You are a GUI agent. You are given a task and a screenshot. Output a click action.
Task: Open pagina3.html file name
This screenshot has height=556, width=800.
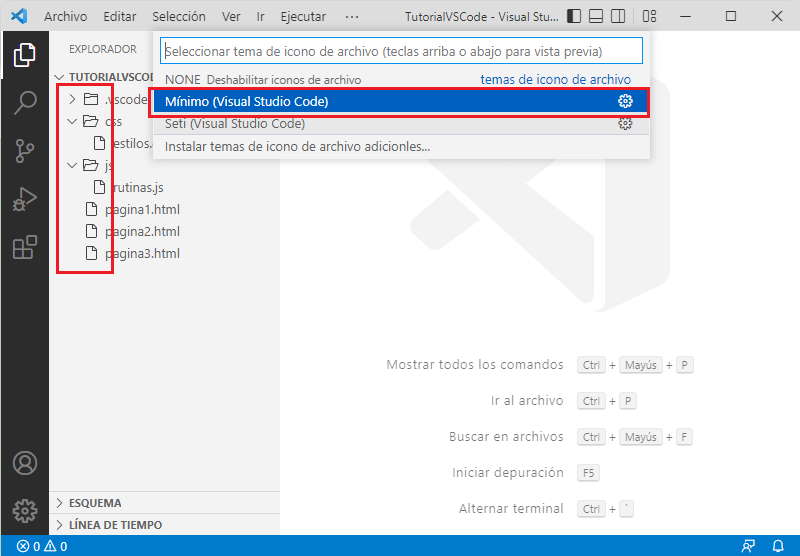[142, 253]
